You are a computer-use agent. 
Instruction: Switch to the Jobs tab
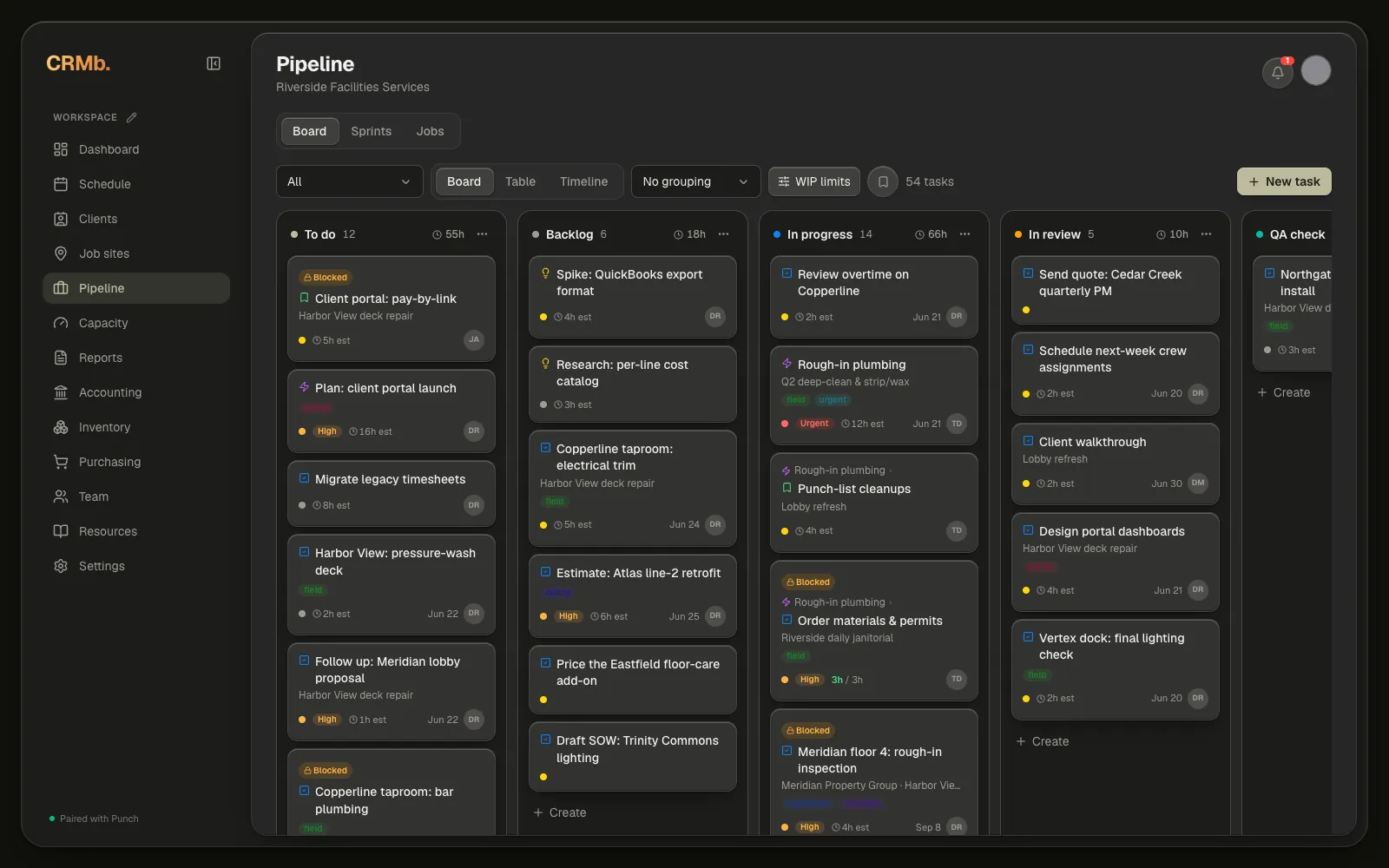pyautogui.click(x=430, y=131)
